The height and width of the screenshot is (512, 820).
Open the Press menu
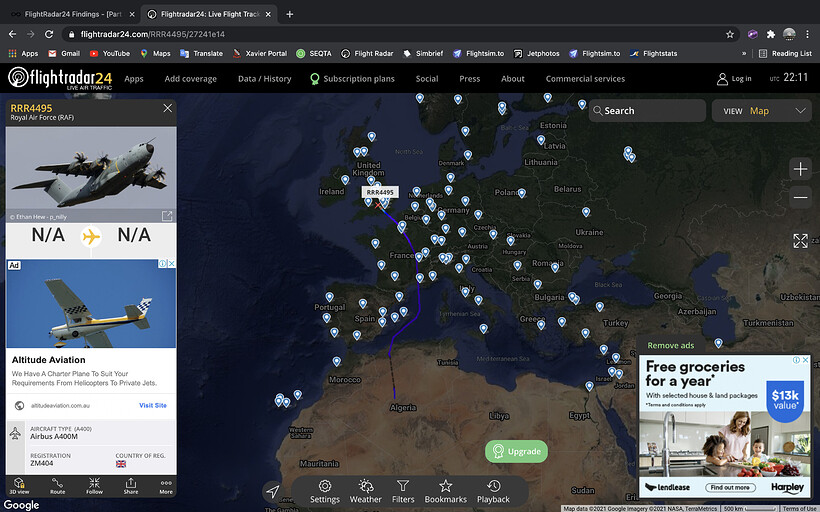coord(470,79)
